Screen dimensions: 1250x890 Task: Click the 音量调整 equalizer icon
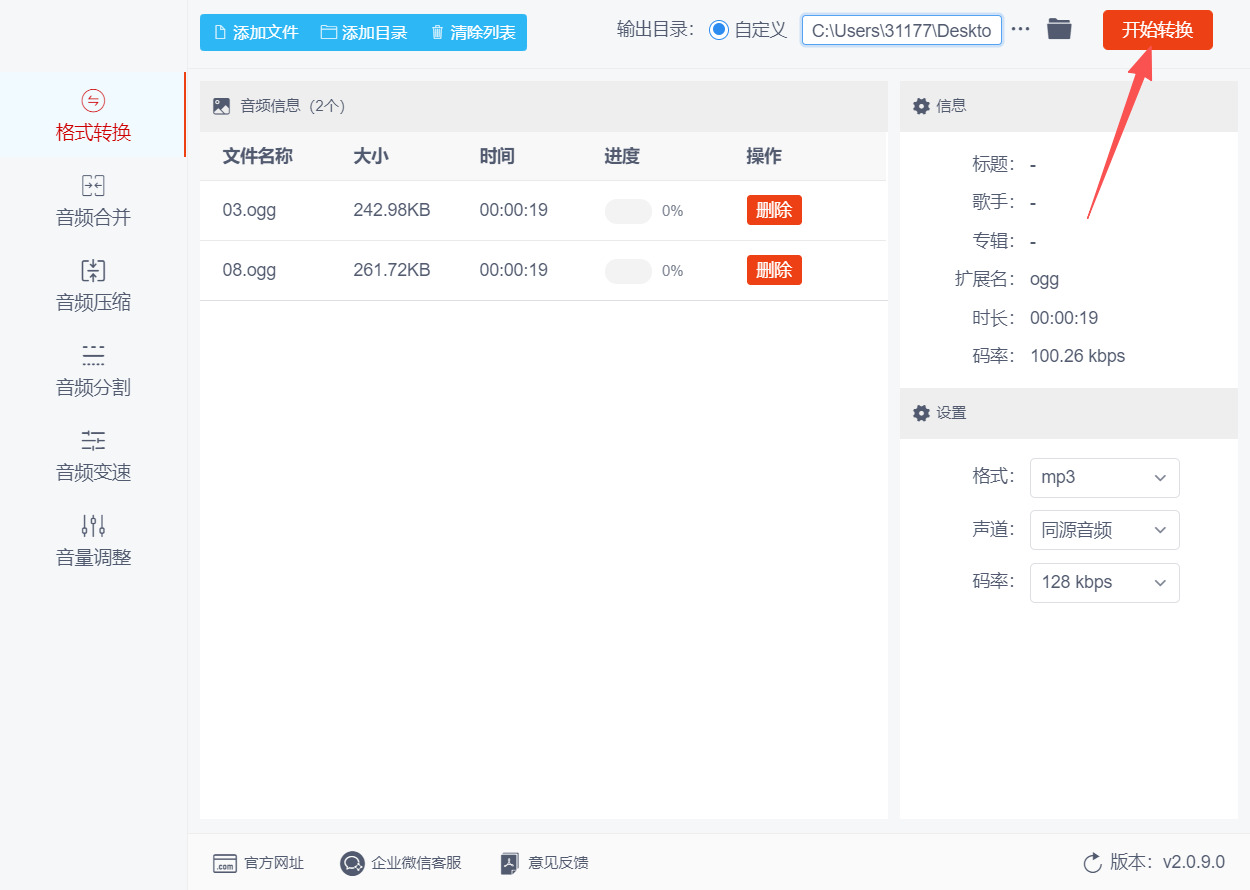click(93, 525)
